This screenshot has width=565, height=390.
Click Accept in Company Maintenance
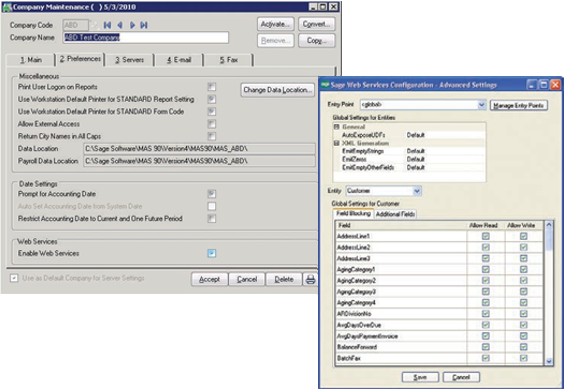(209, 279)
